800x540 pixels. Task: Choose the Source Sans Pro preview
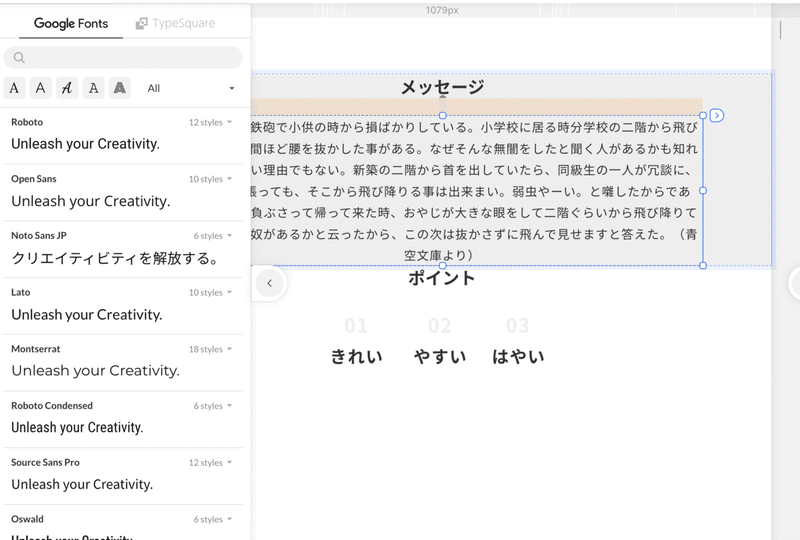82,484
